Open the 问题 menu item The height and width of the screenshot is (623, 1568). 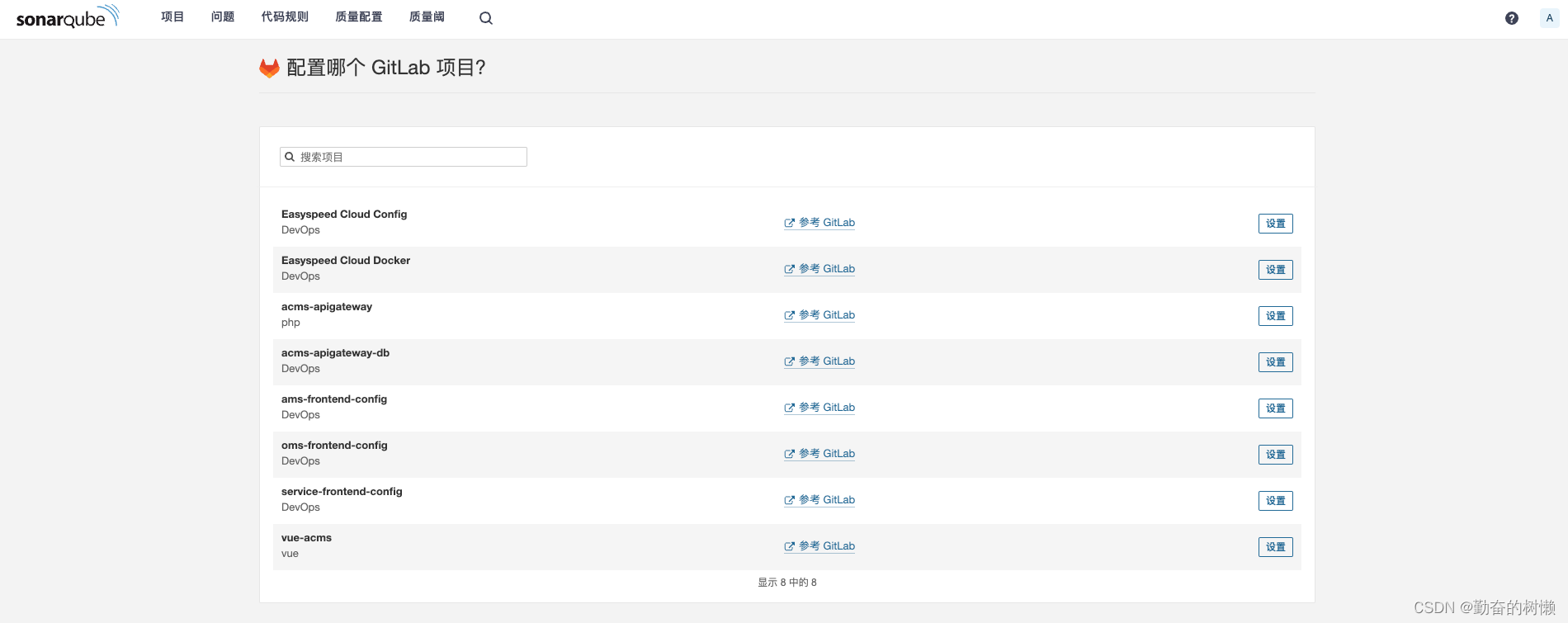(223, 17)
